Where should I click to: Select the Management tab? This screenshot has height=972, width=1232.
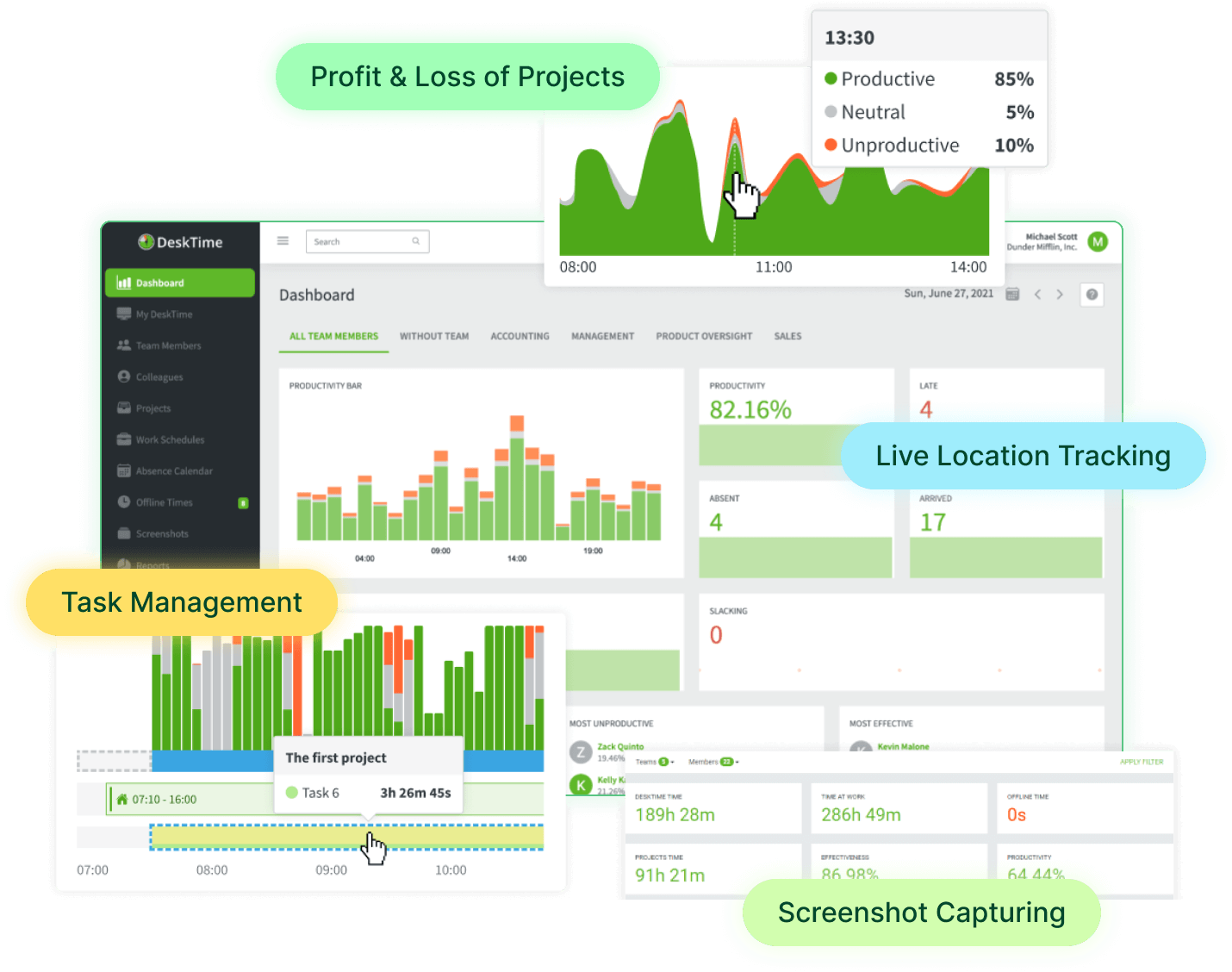pos(602,336)
